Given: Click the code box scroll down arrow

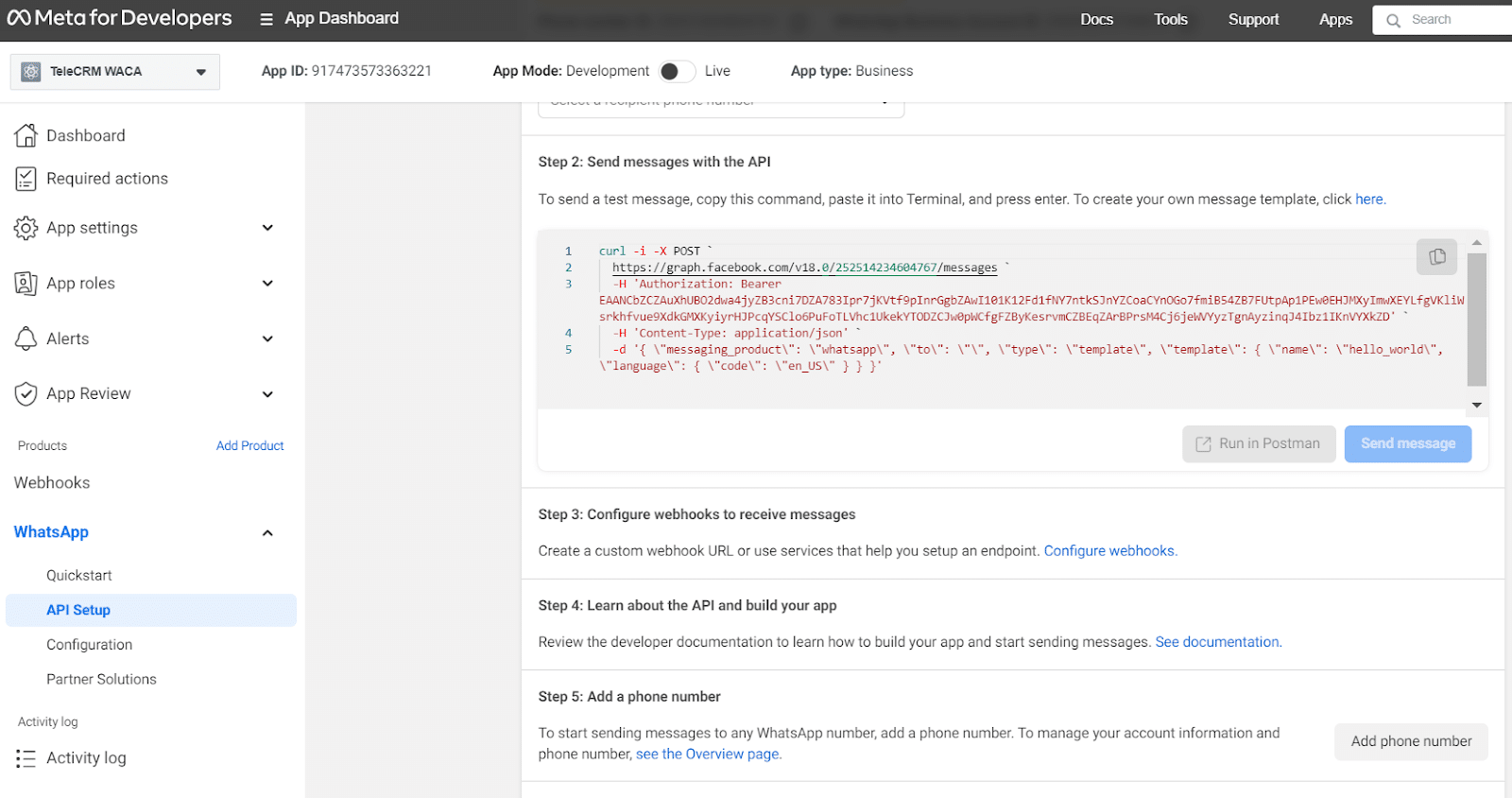Looking at the screenshot, I should [1476, 406].
